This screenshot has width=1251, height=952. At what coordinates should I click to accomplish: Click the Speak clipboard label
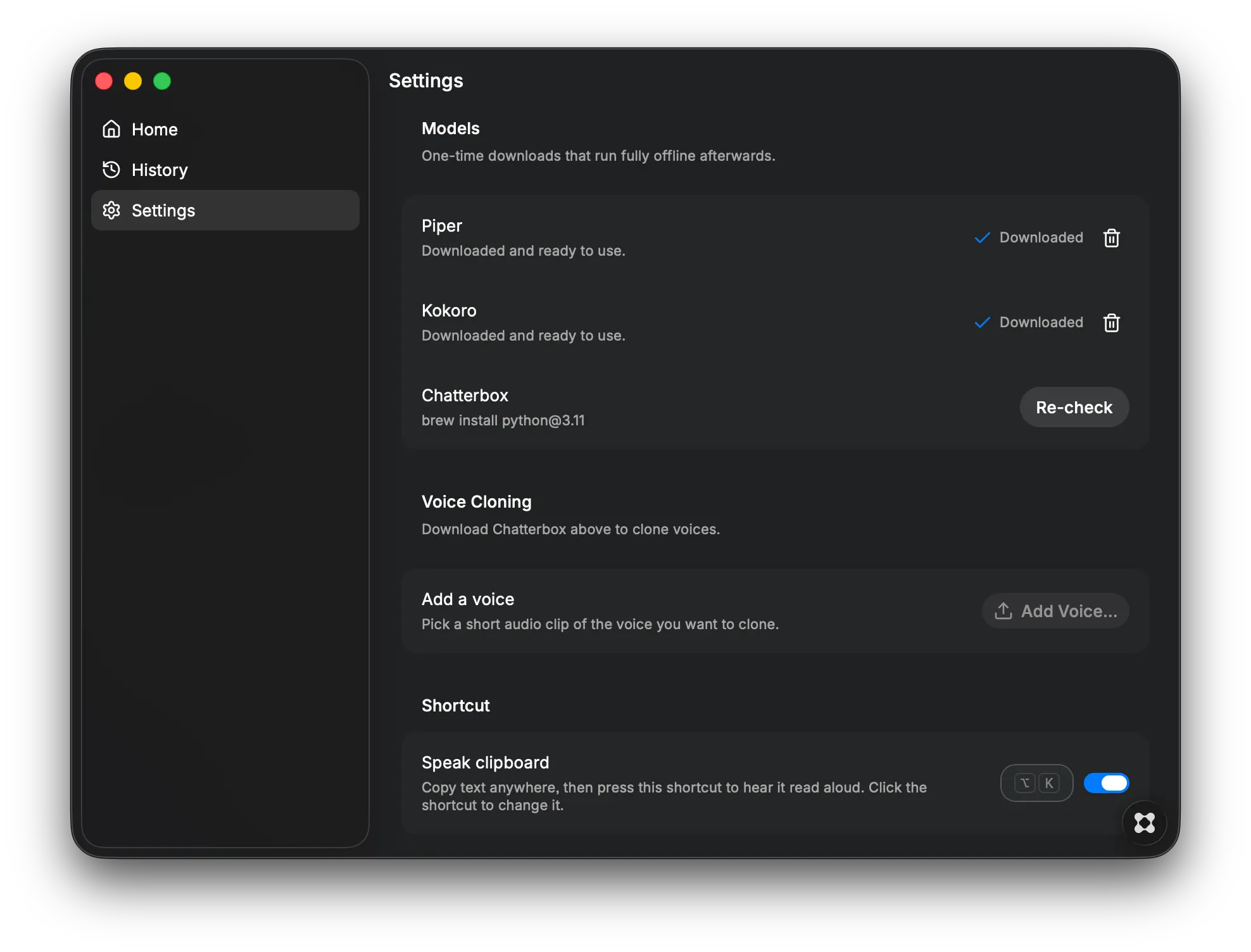pos(485,763)
